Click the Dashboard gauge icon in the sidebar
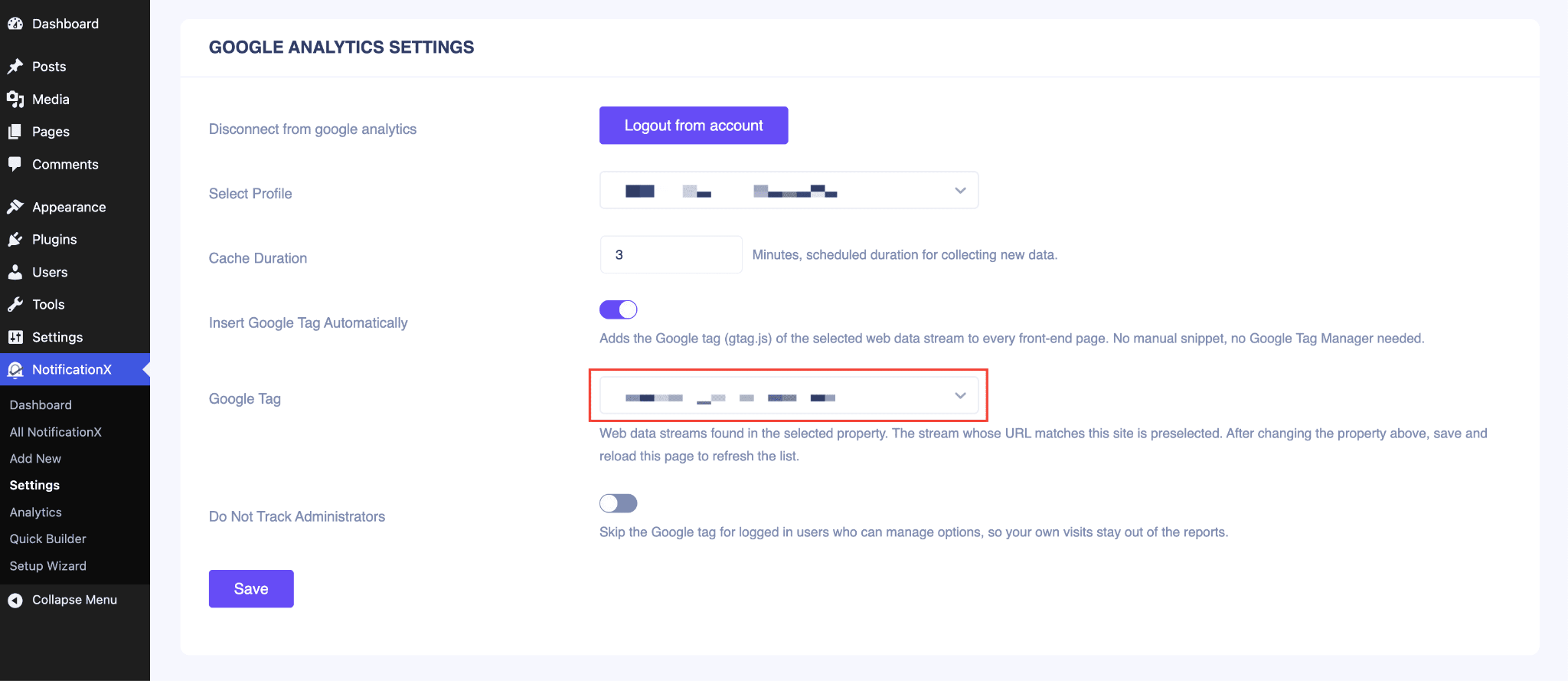This screenshot has width=1568, height=681. 15,24
